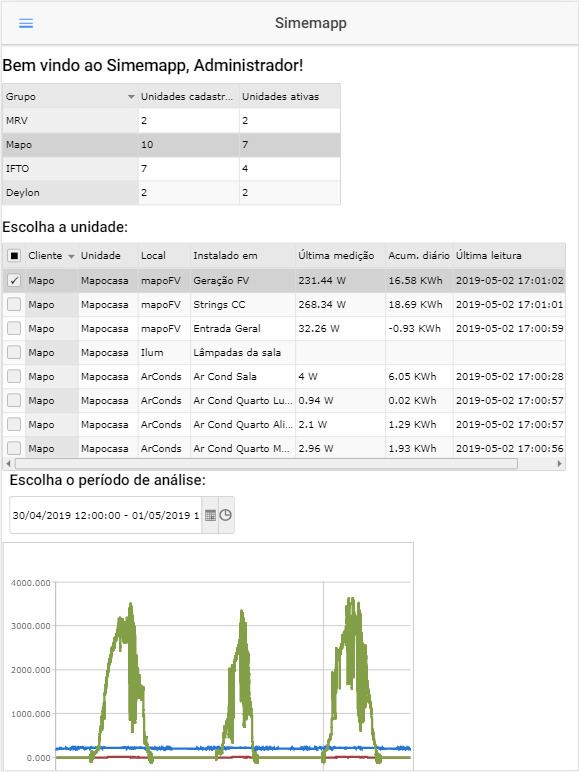This screenshot has height=772, width=579.
Task: Uncheck the Geração FV row checkbox
Action: 14,281
